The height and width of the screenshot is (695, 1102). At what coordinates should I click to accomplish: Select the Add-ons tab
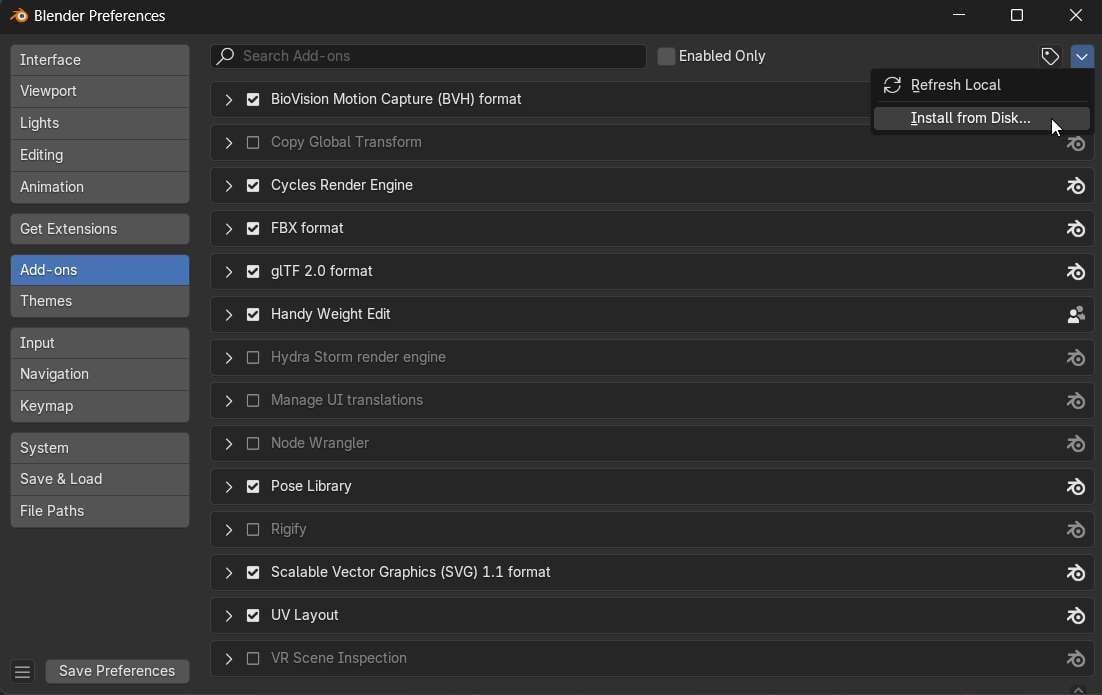100,270
